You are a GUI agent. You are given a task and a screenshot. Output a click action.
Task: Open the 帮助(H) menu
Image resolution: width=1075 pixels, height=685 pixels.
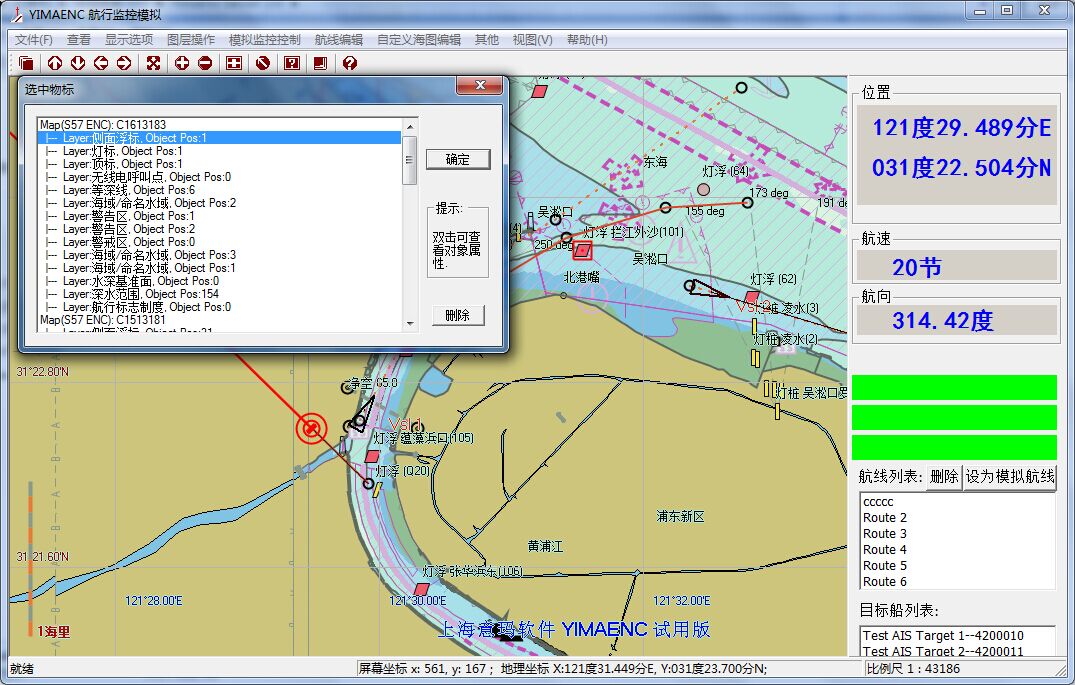point(588,40)
